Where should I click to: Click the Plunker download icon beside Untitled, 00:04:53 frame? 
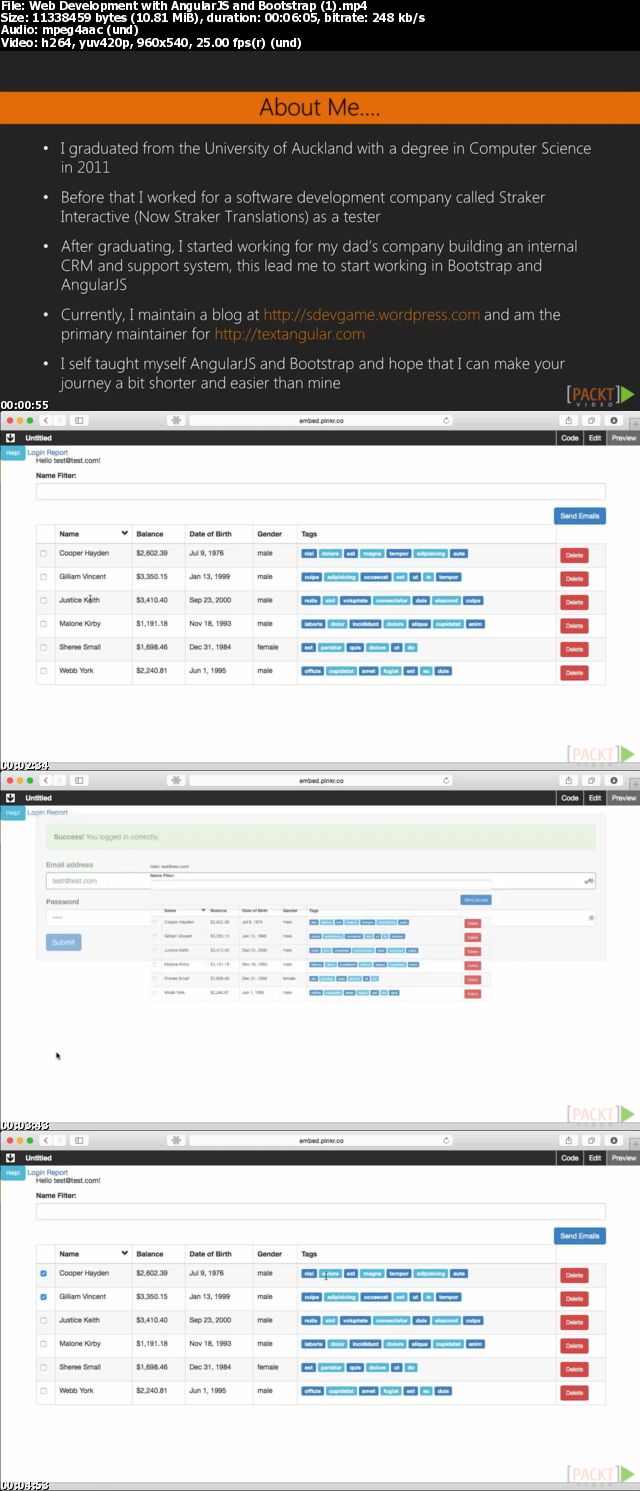10,1158
